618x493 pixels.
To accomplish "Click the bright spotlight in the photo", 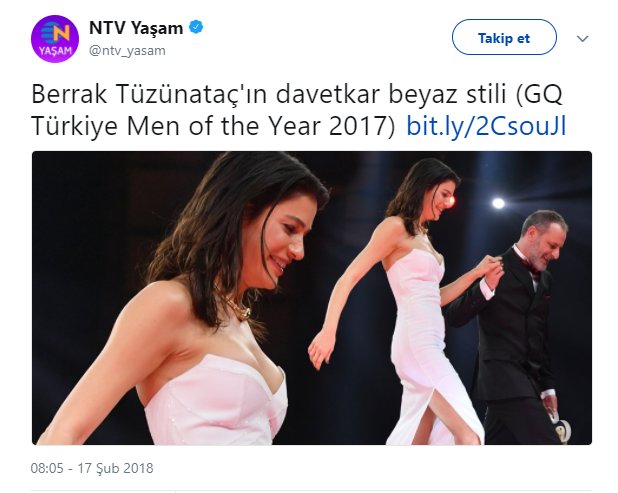I will pos(498,203).
